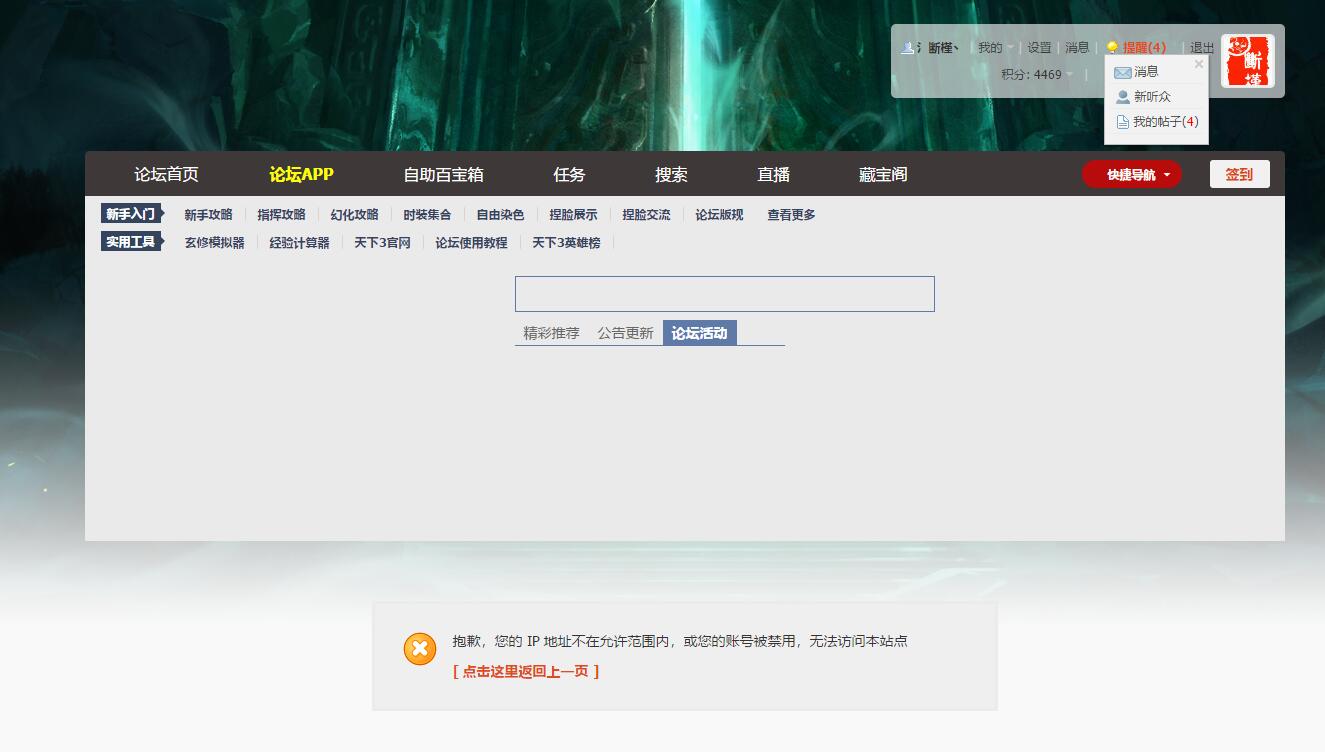Go to 论坛APP in navigation bar
Screen dimensions: 1325x752
[301, 174]
